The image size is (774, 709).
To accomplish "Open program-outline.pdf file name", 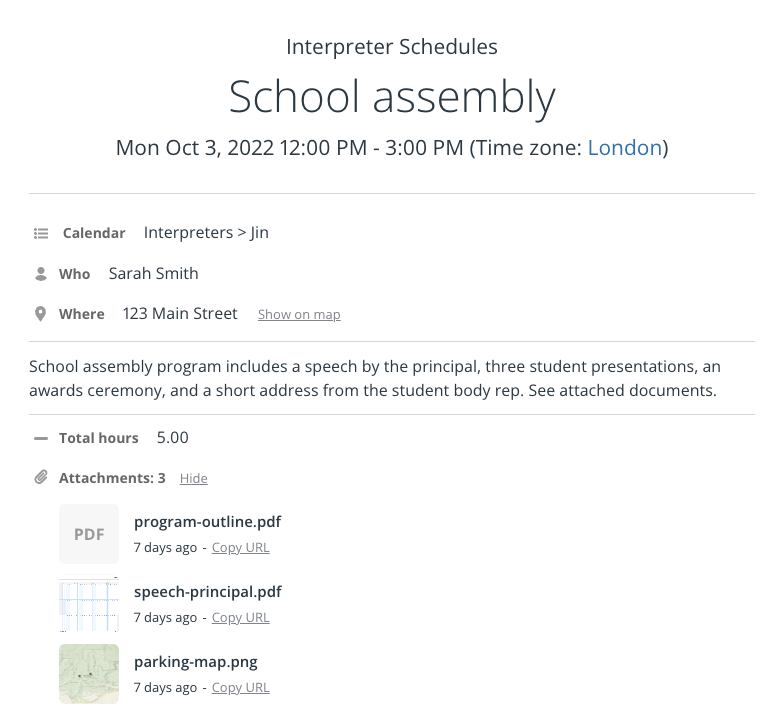I will click(x=207, y=522).
